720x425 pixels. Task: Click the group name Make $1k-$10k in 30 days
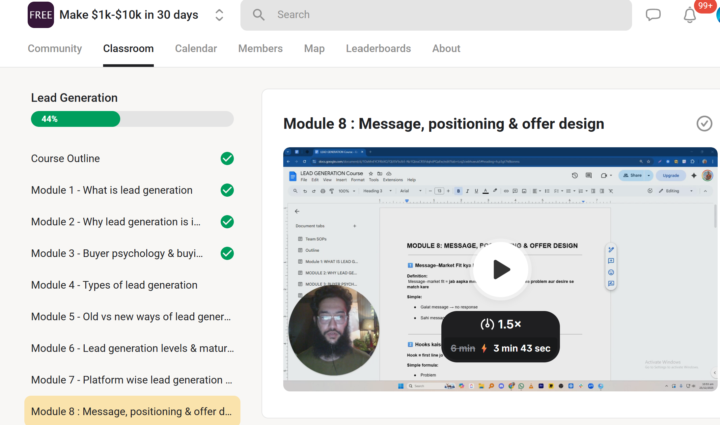tap(129, 15)
